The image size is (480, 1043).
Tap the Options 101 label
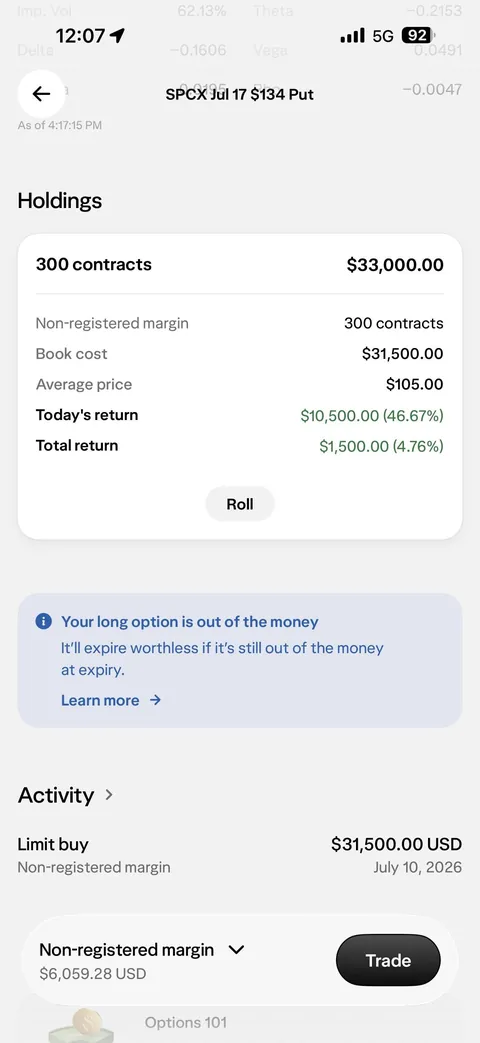pos(185,1022)
